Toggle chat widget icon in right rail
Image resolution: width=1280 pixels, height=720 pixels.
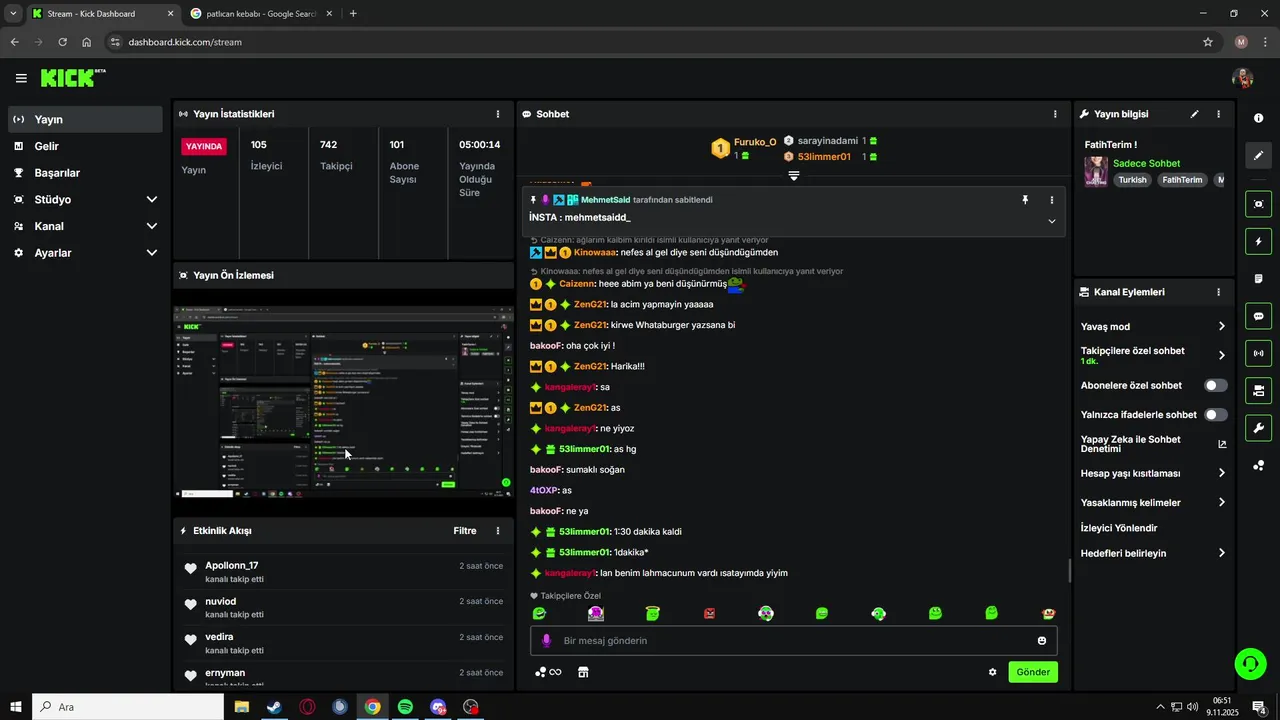pyautogui.click(x=1258, y=316)
